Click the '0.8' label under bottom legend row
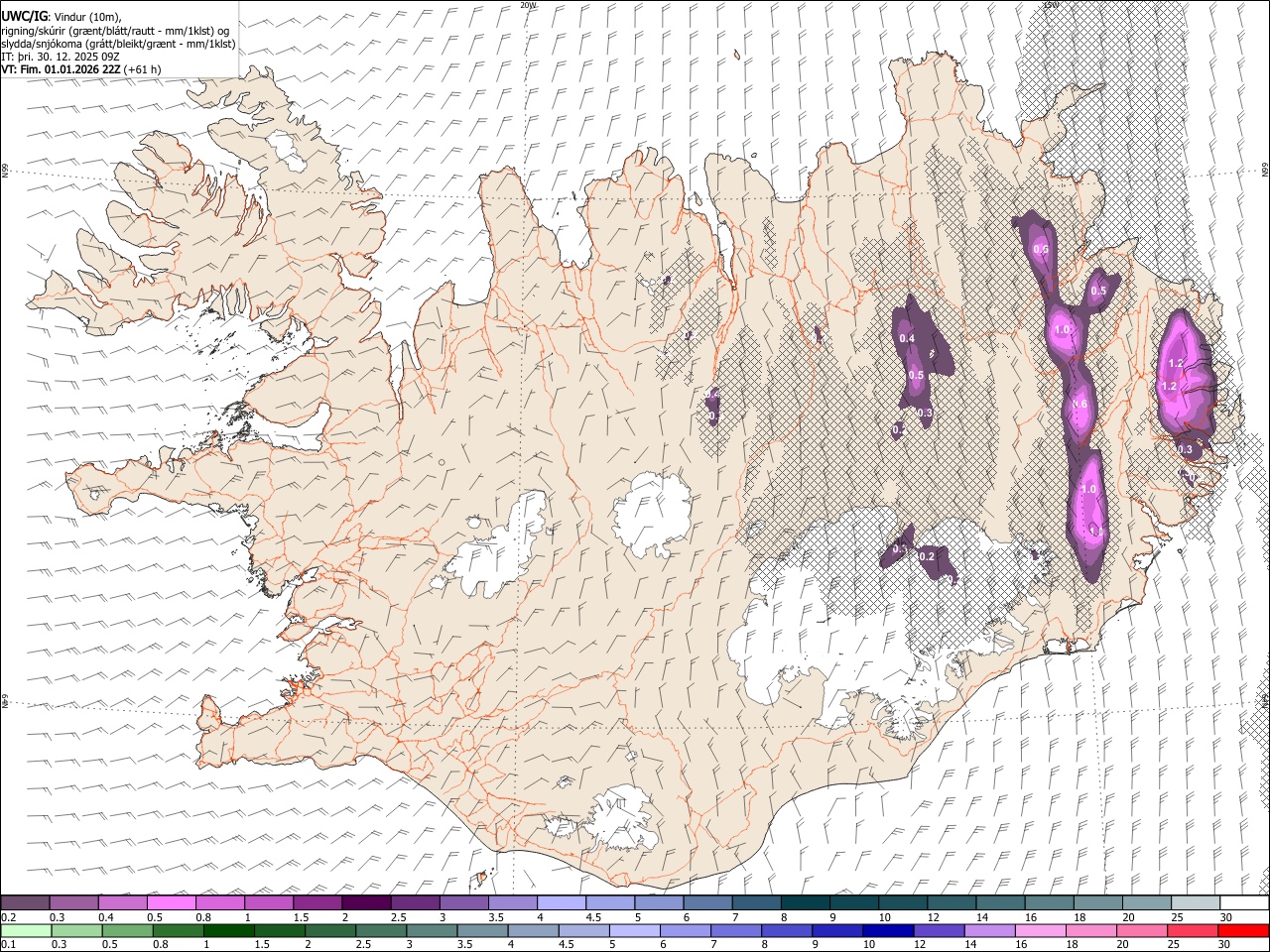Image resolution: width=1270 pixels, height=952 pixels. tap(160, 945)
